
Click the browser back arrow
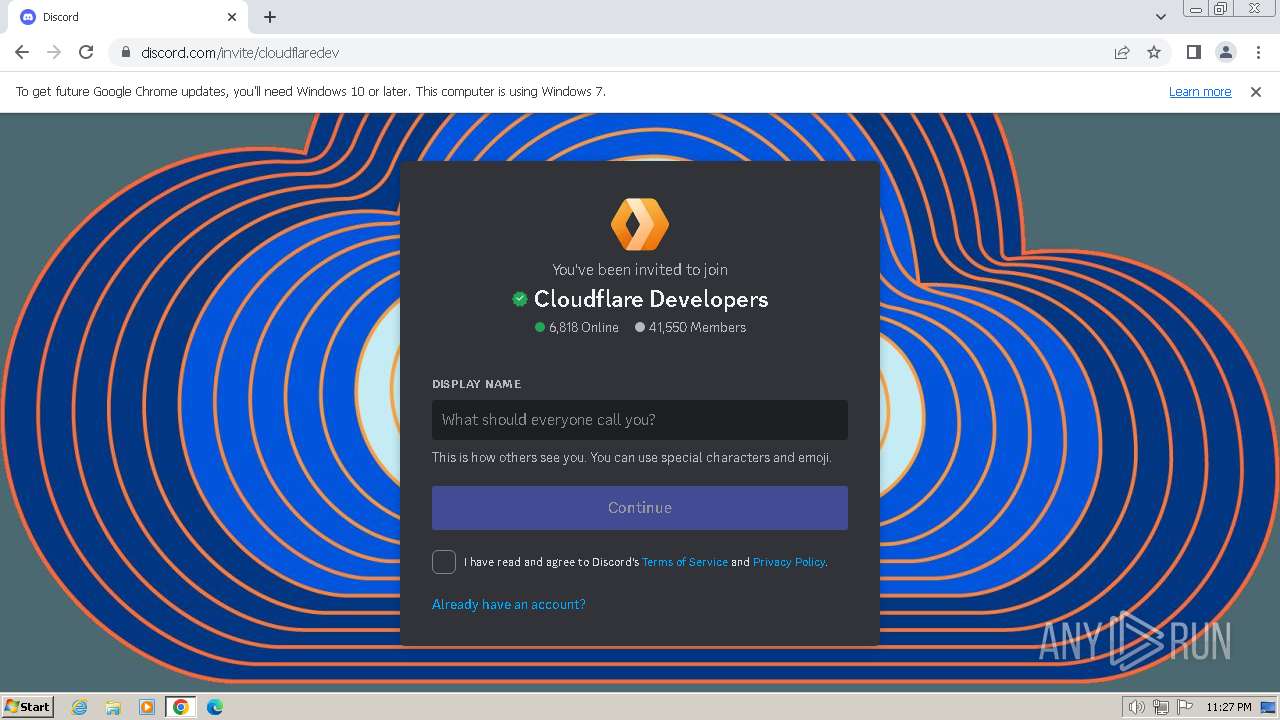[x=22, y=52]
